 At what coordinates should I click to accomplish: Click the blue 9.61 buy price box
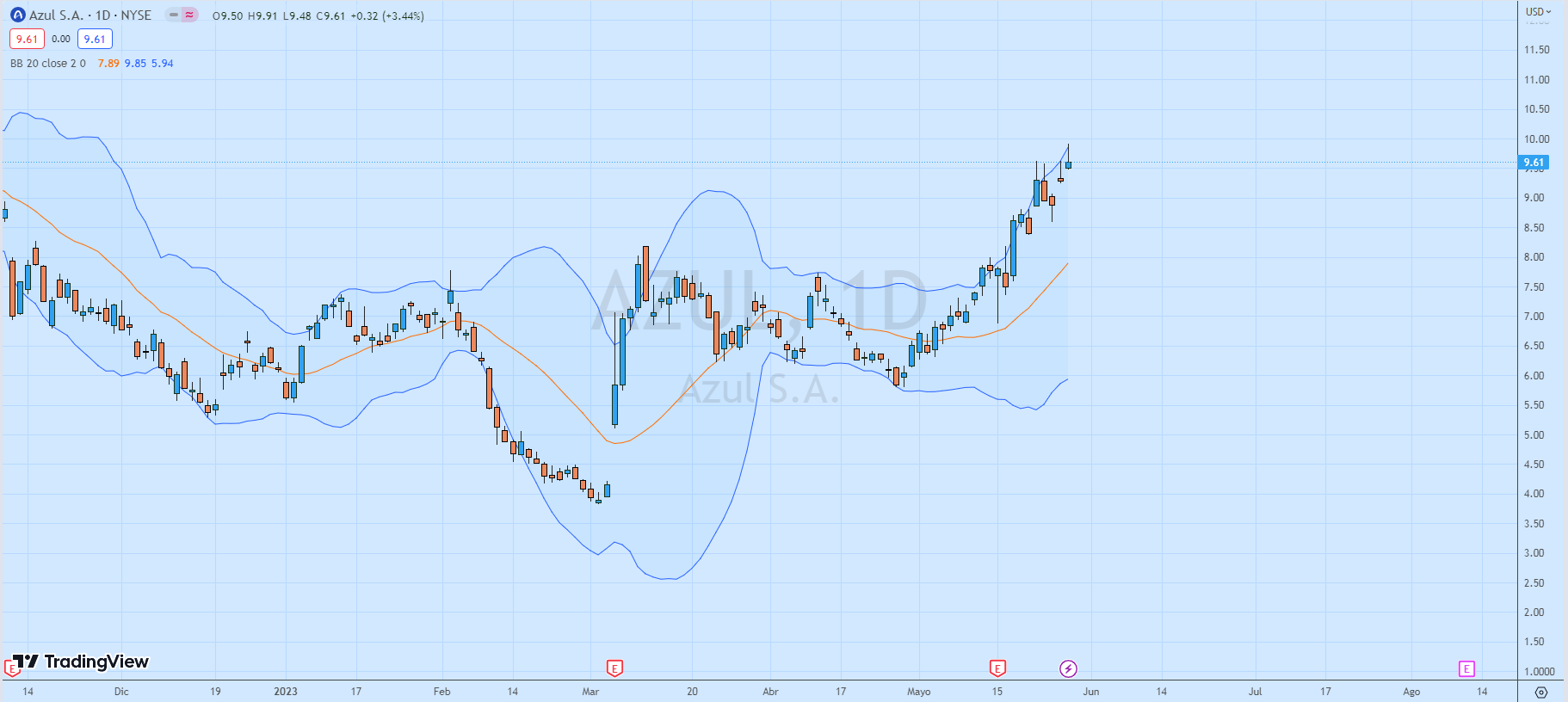click(95, 39)
